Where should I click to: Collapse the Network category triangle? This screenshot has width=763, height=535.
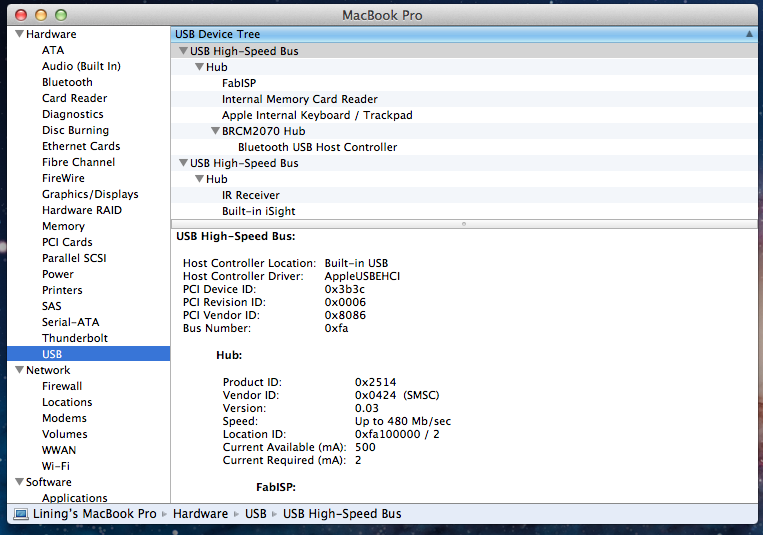[18, 371]
